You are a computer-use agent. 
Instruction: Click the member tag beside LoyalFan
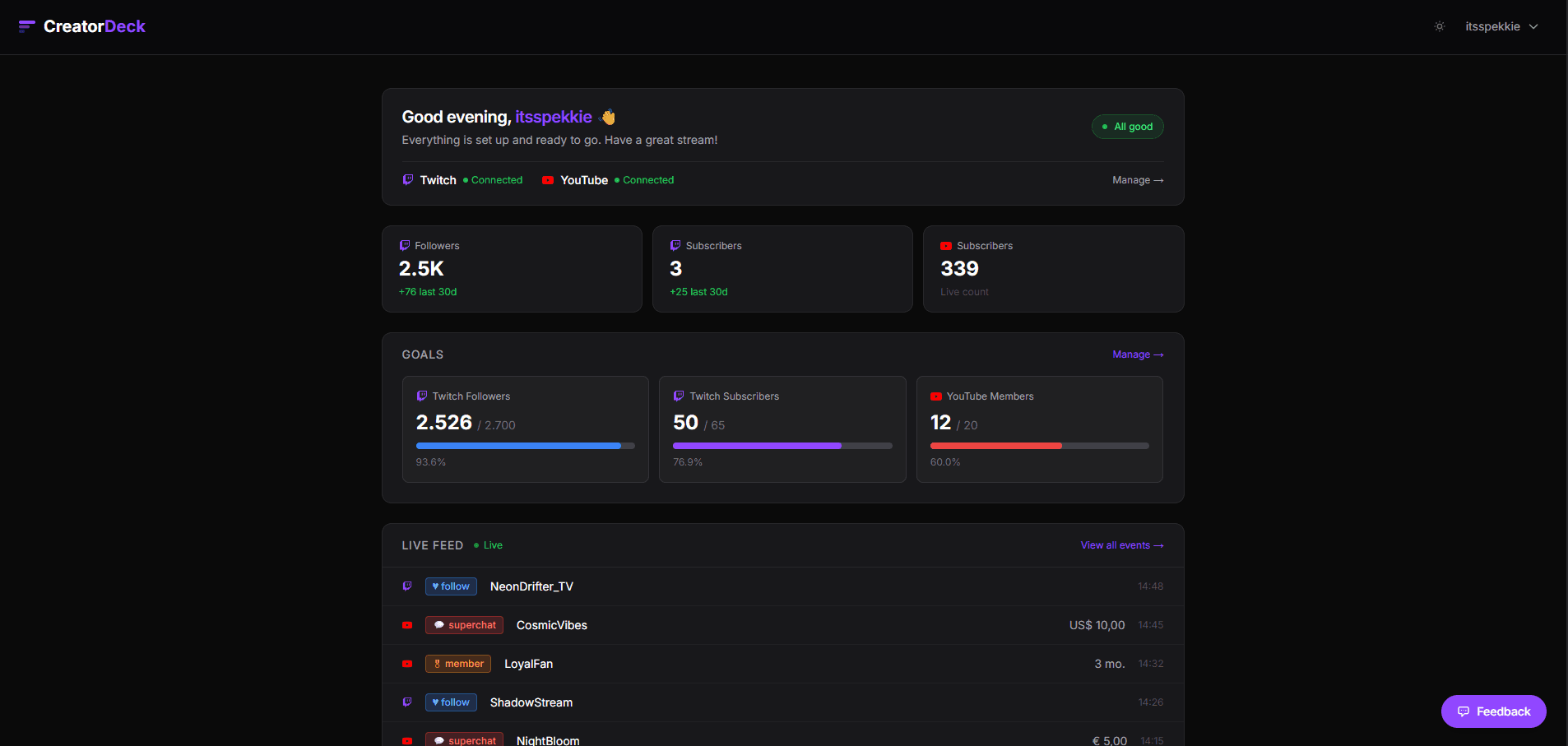tap(458, 664)
